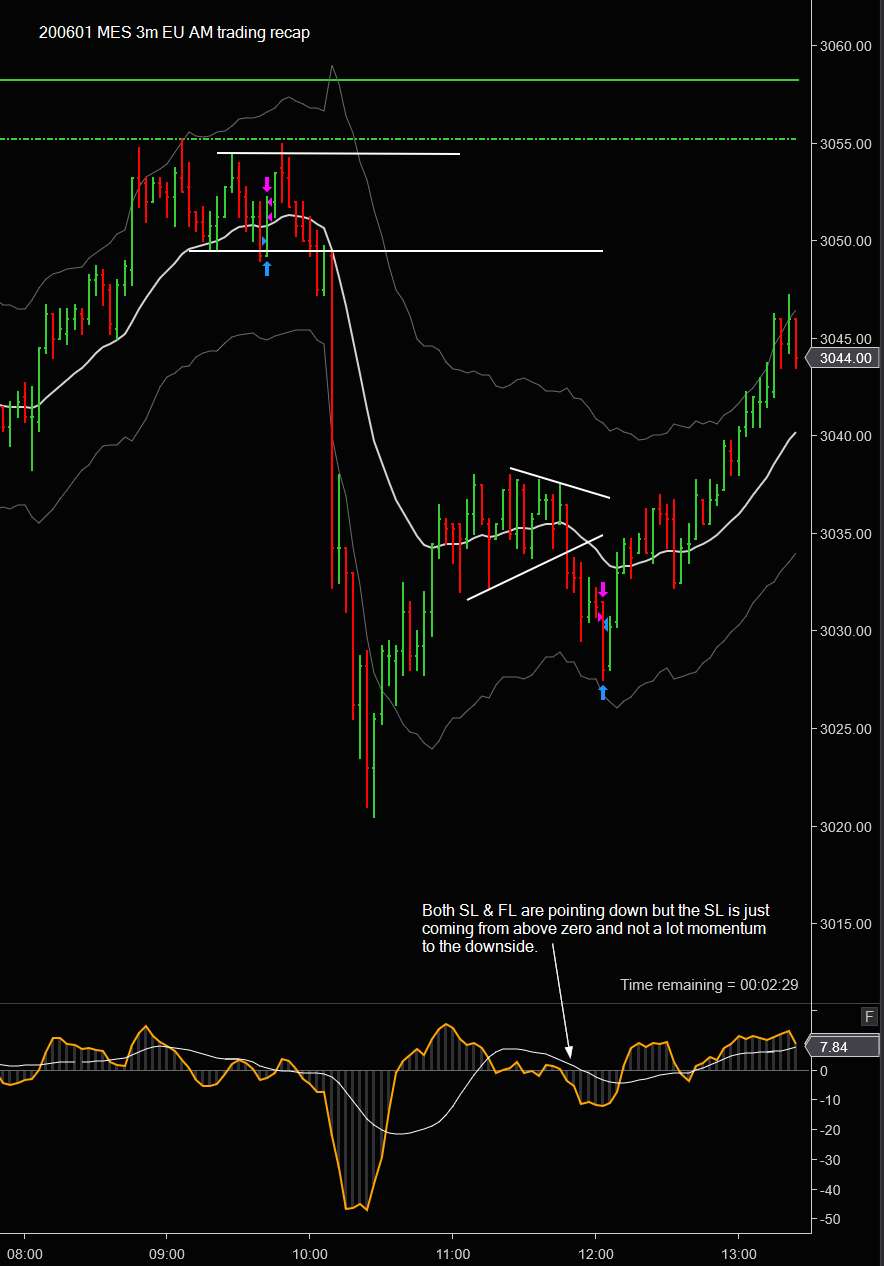This screenshot has width=884, height=1266.
Task: Click the oscillator -40 level label
Action: tap(830, 1191)
